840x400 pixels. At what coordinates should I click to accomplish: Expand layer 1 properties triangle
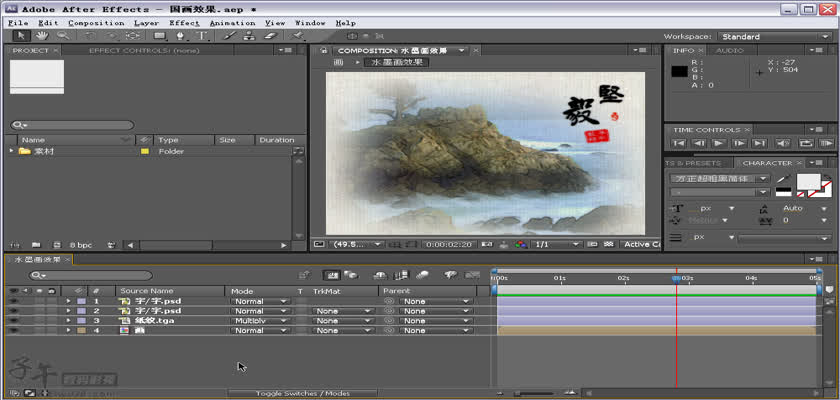pos(68,301)
